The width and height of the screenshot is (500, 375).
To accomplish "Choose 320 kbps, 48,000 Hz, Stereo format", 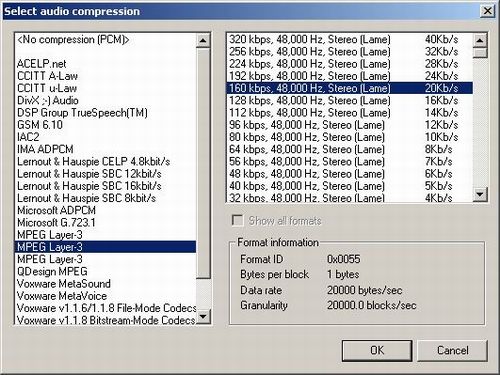I will click(350, 39).
